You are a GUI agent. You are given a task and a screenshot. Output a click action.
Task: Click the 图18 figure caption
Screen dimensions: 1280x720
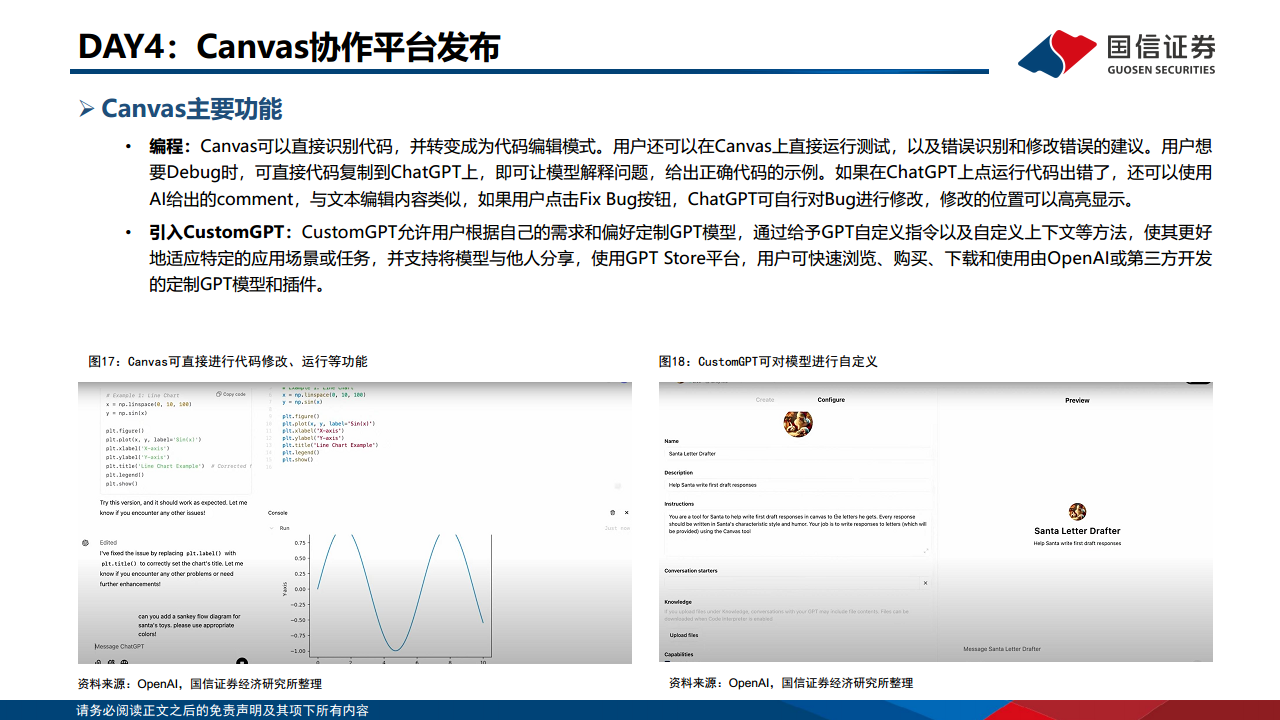click(x=768, y=361)
